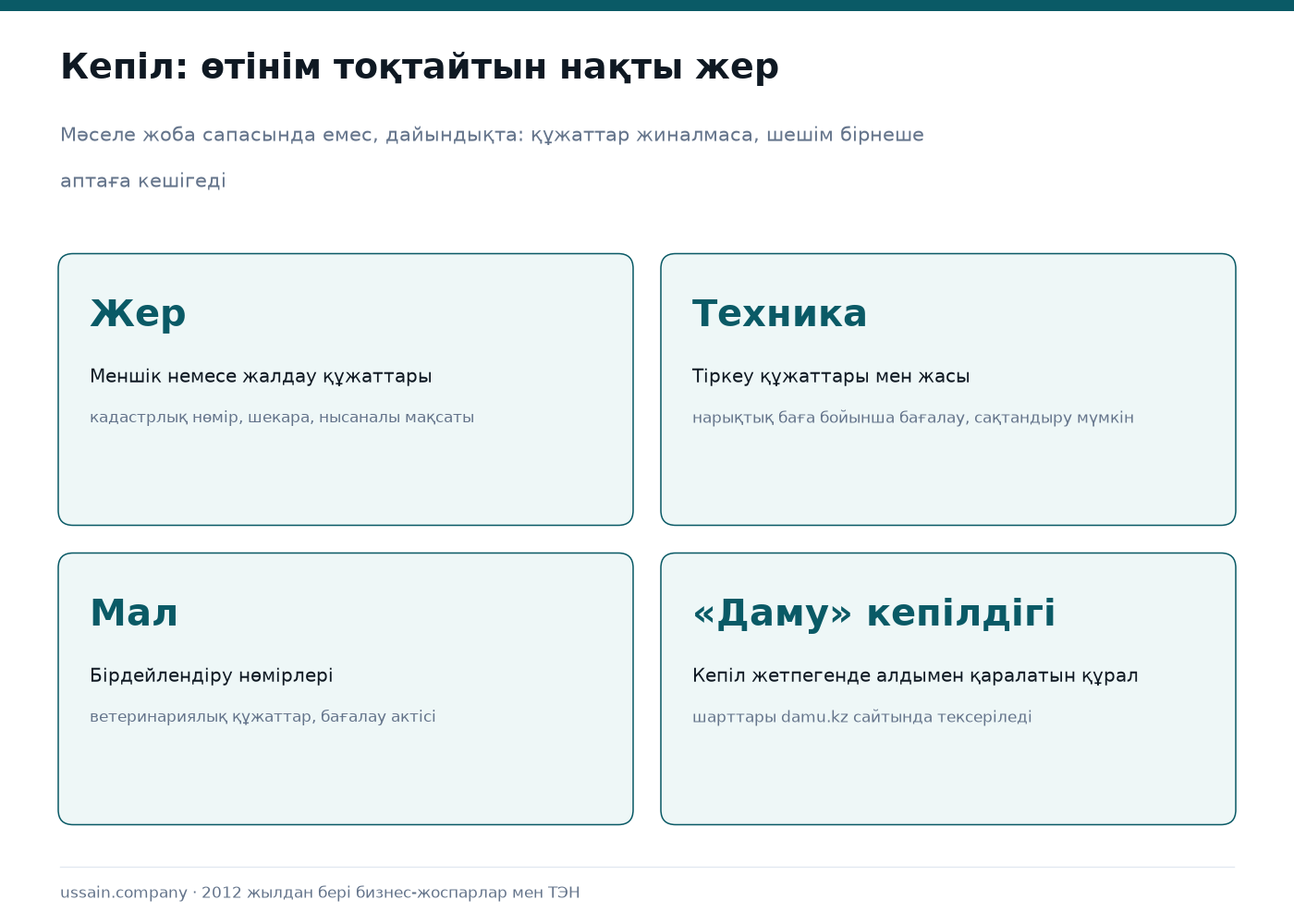Click «Тіркеу құжаттары мен жасы» text
This screenshot has height=924, width=1294.
coord(831,376)
